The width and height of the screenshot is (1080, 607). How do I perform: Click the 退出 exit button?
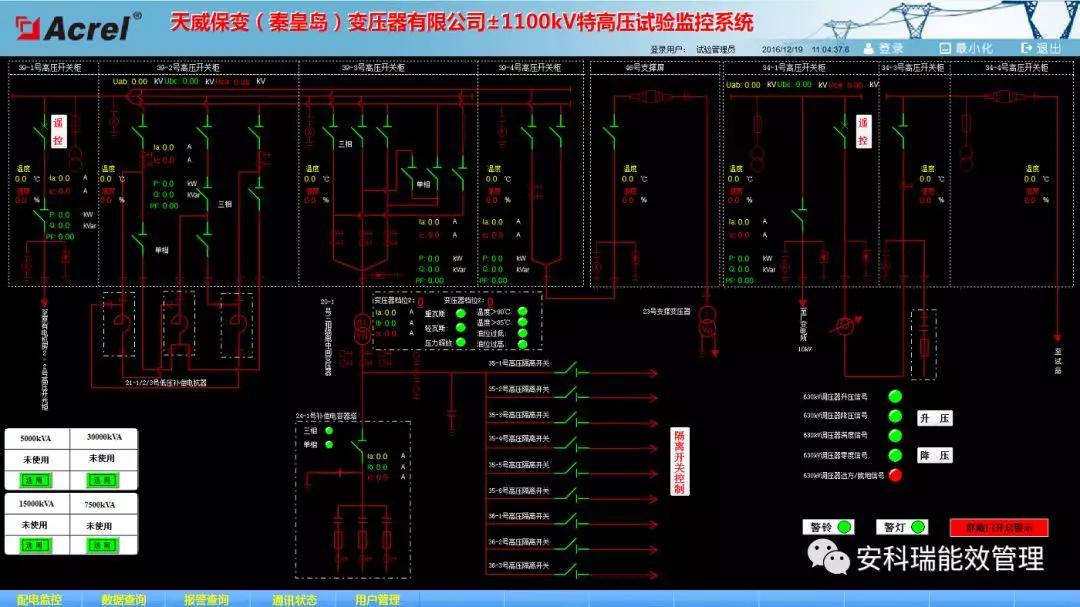tap(1041, 48)
